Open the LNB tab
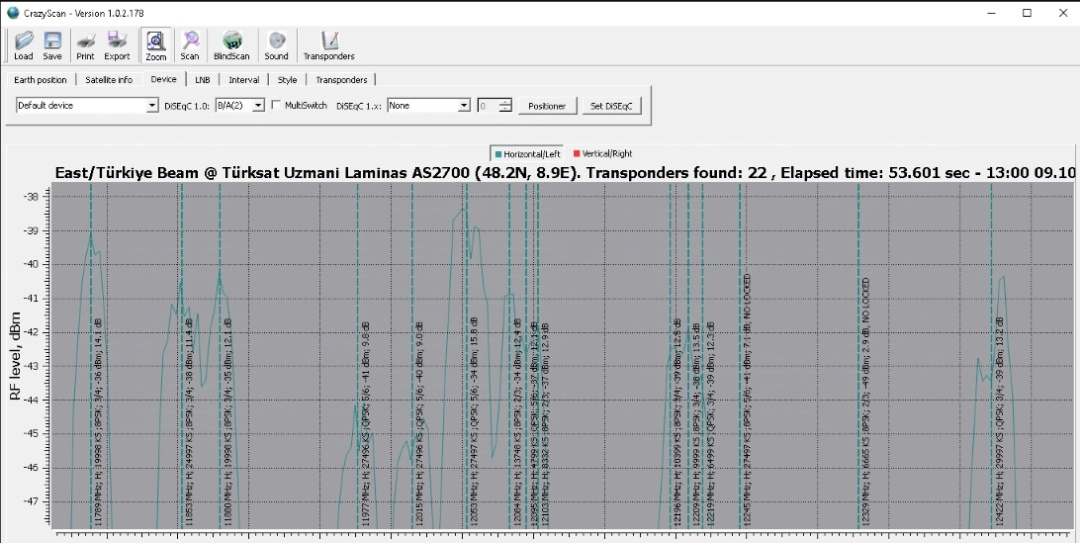The height and width of the screenshot is (543, 1080). tap(202, 80)
